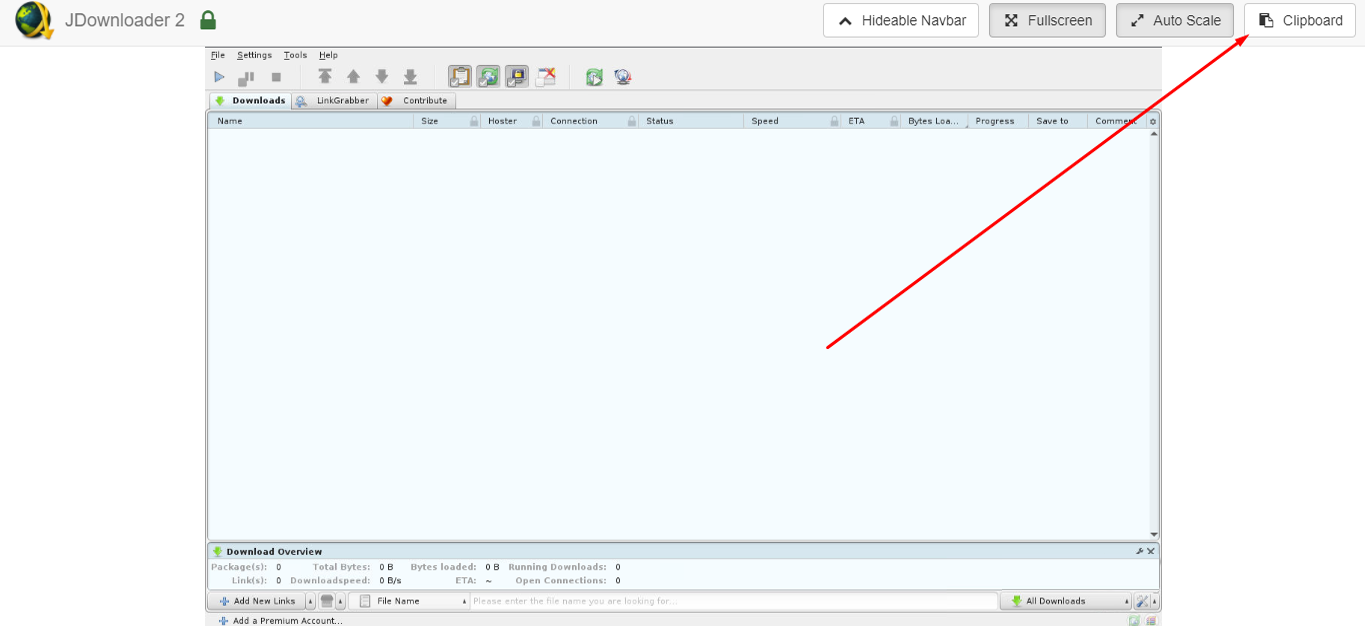The image size is (1365, 626).
Task: Move selected download down one position
Action: click(382, 76)
